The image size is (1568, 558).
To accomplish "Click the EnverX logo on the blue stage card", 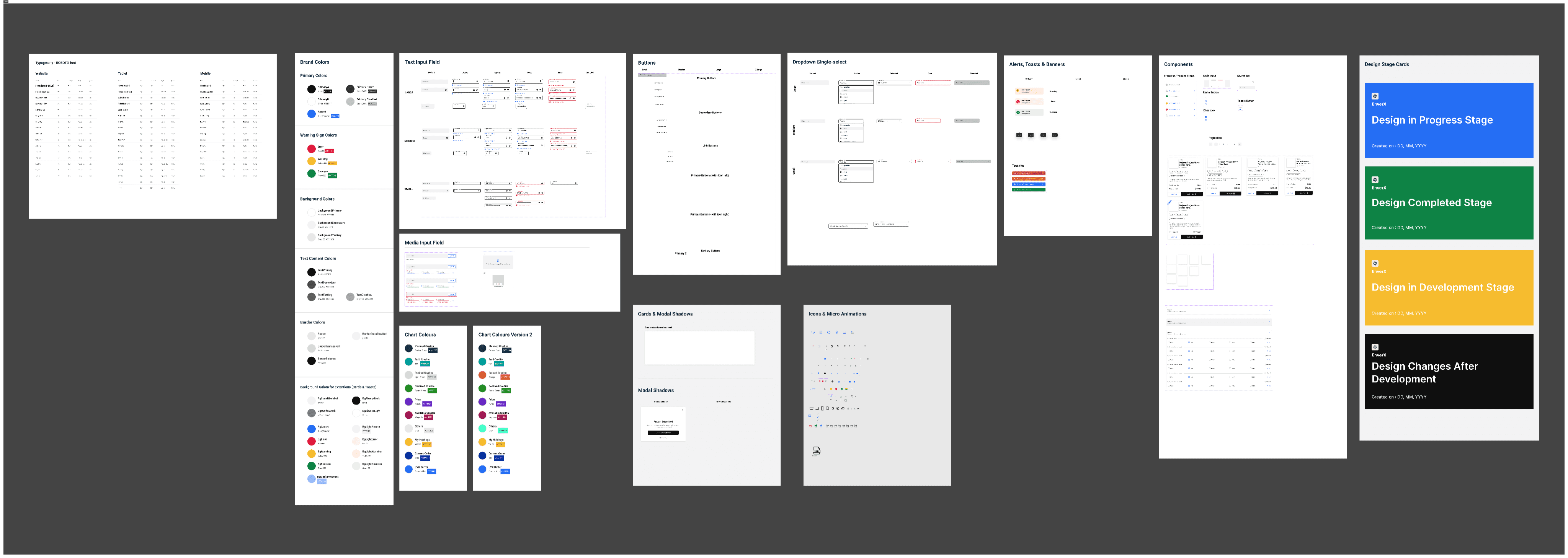I will point(1374,96).
